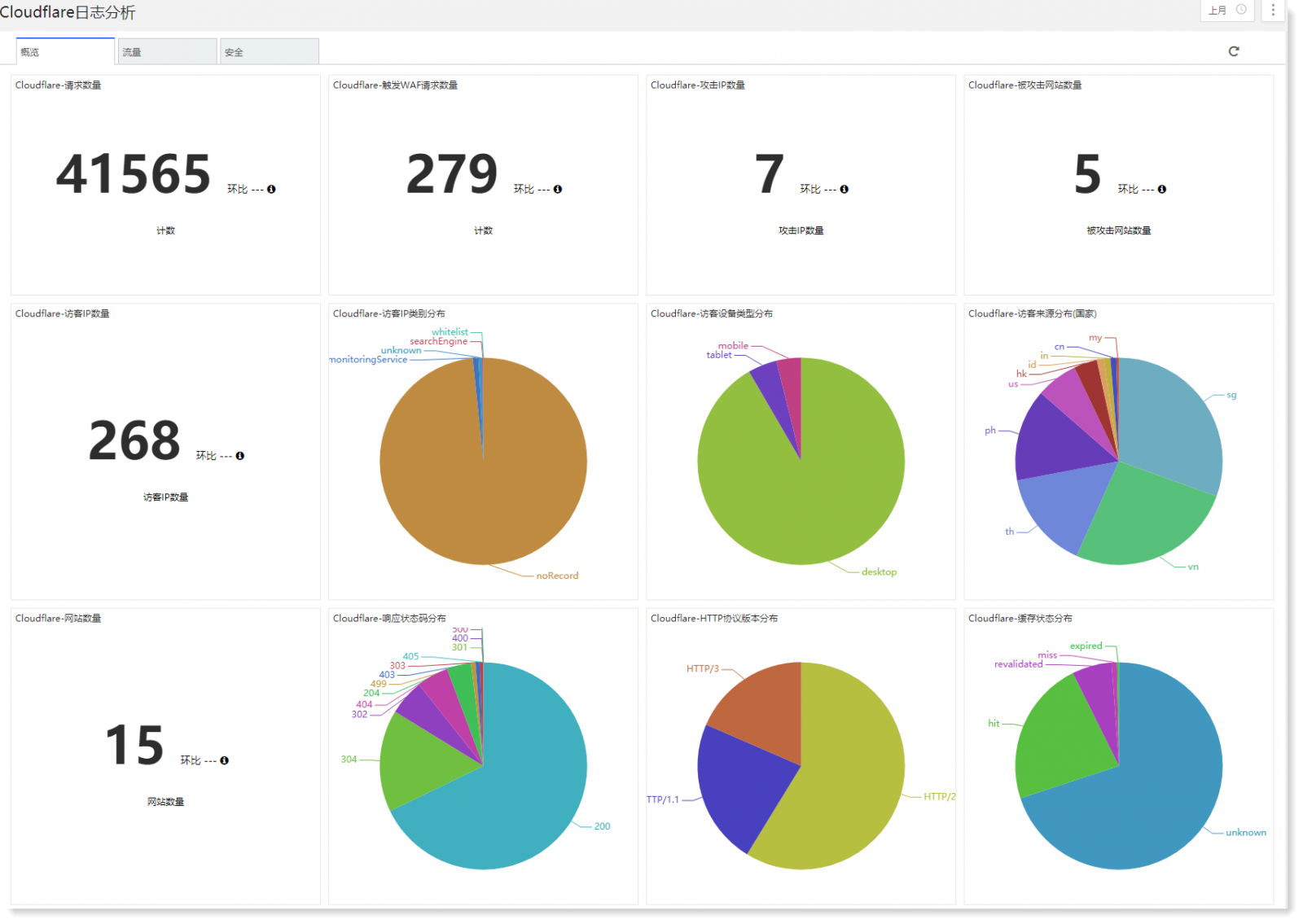
Task: Switch to the 安全 tab
Action: [x=269, y=52]
